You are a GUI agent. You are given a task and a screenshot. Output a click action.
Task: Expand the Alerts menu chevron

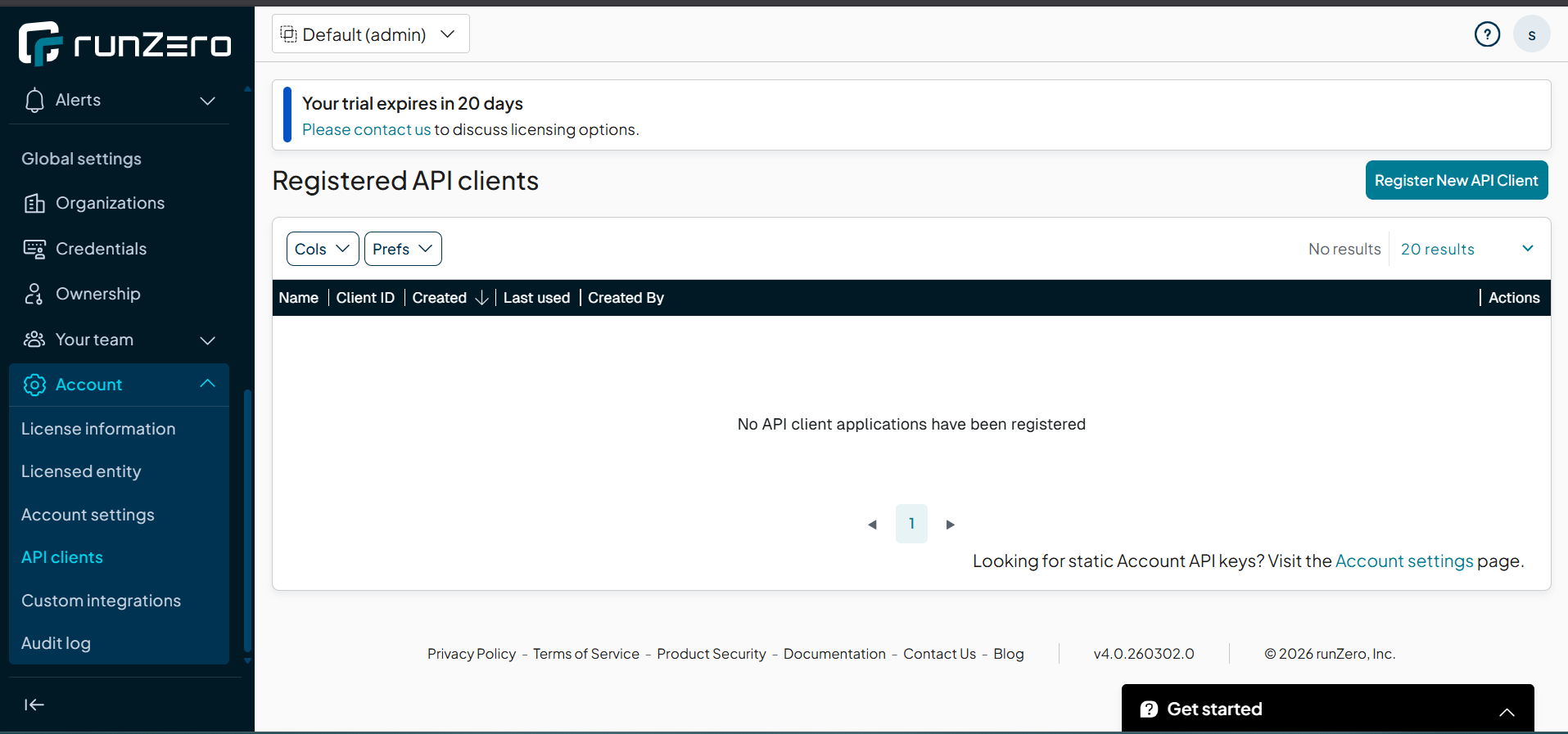click(208, 101)
